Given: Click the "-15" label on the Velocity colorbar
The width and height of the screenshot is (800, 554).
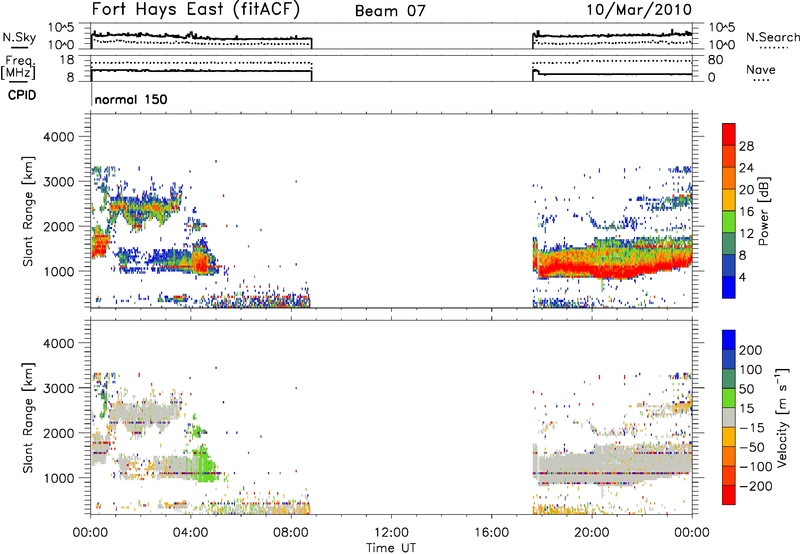Looking at the screenshot, I should point(752,427).
